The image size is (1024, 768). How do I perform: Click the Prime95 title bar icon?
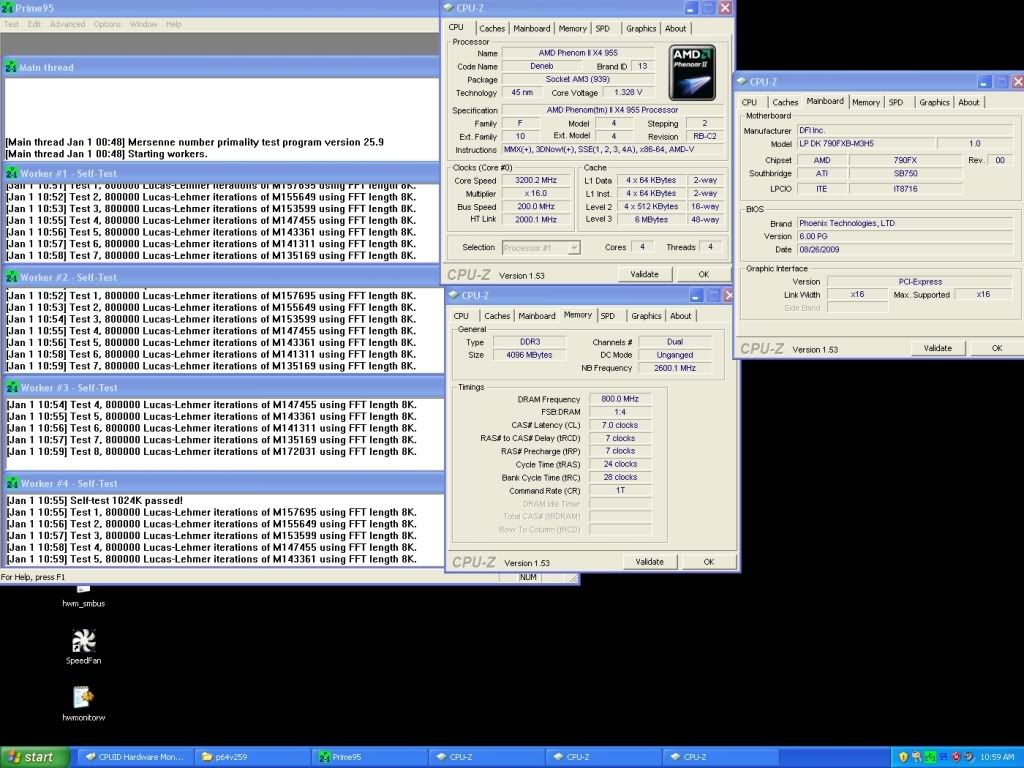(x=8, y=8)
